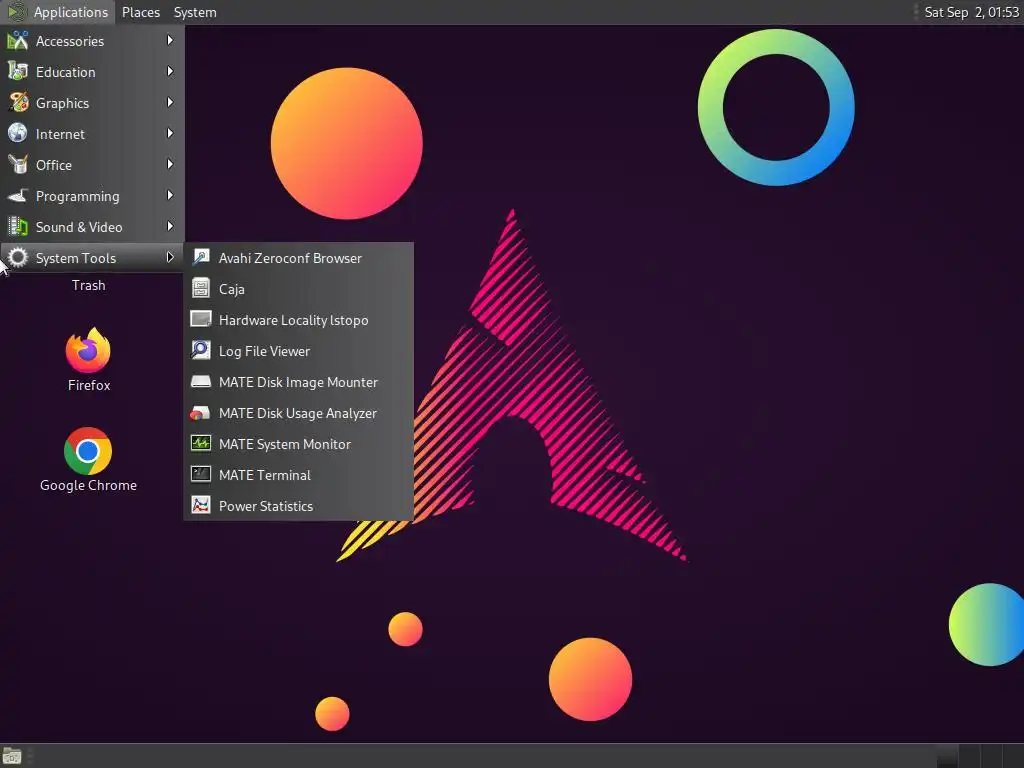Click the Hardware Locality lstopo label

pyautogui.click(x=293, y=320)
